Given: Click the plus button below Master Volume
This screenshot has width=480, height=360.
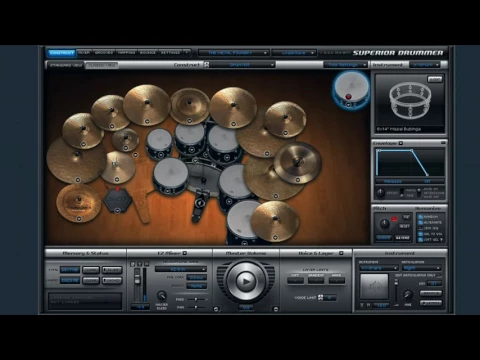Looking at the screenshot, I should coord(276,309).
